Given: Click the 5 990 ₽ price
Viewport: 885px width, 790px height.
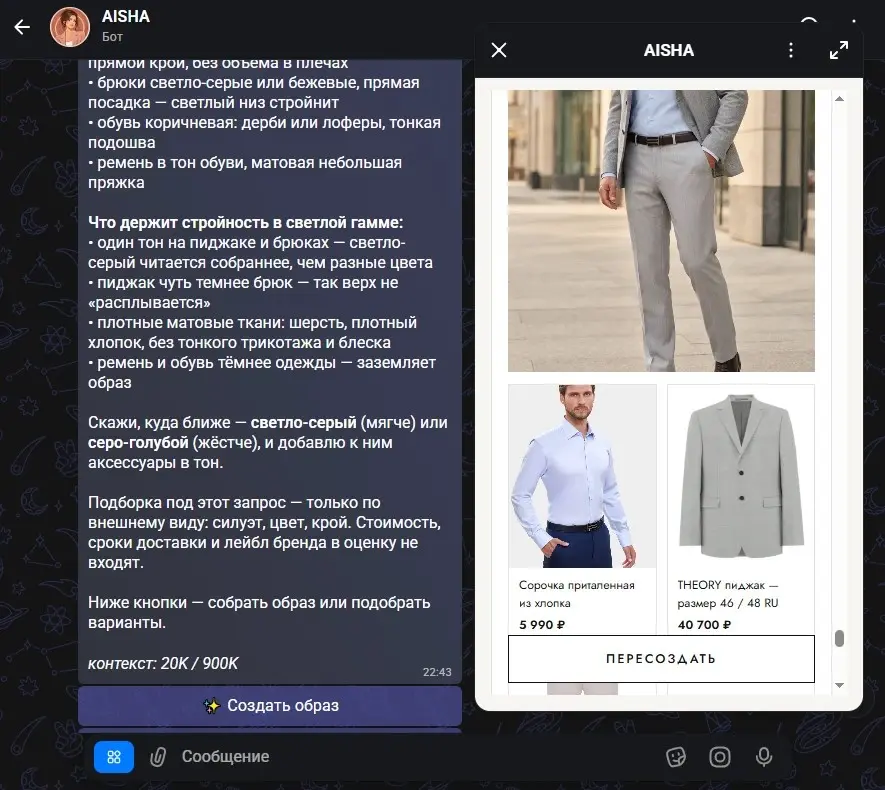Looking at the screenshot, I should (x=542, y=625).
